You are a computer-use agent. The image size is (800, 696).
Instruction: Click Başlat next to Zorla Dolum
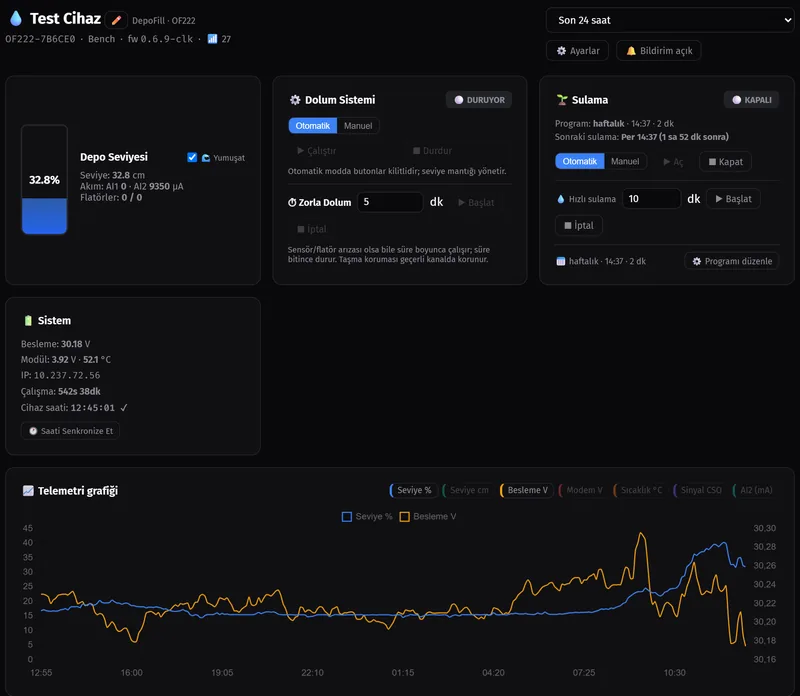(x=476, y=203)
